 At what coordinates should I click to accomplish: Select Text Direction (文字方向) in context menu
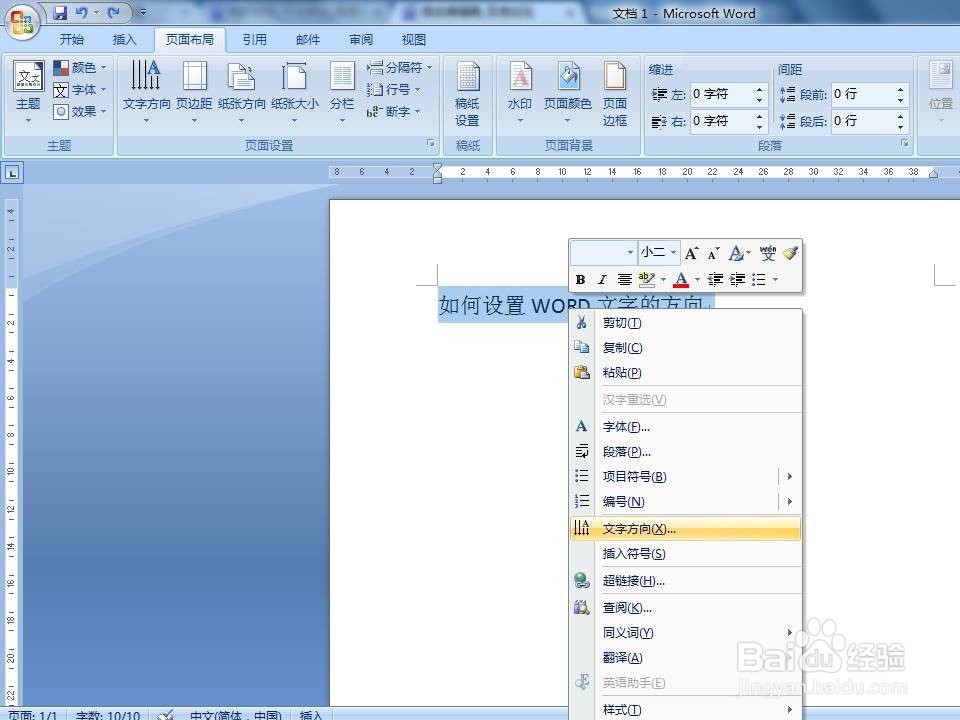685,529
